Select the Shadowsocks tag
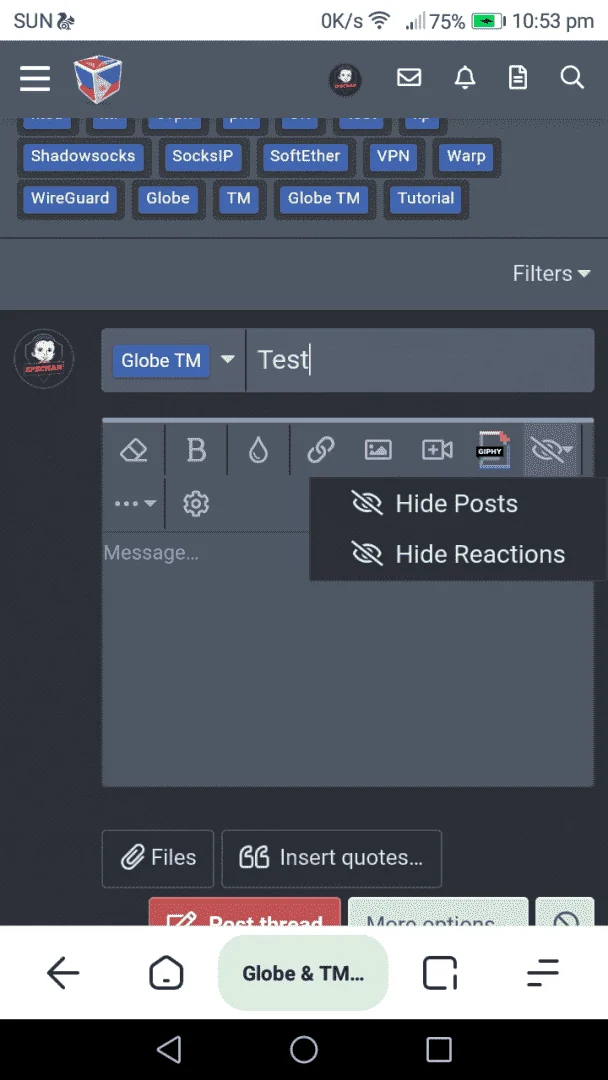Screen dimensions: 608x1080 83,156
